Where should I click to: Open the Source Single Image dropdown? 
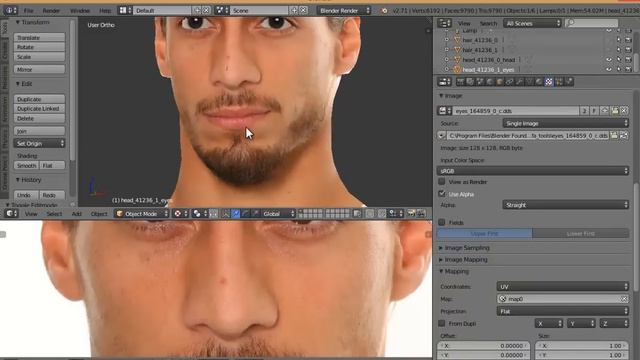[565, 123]
